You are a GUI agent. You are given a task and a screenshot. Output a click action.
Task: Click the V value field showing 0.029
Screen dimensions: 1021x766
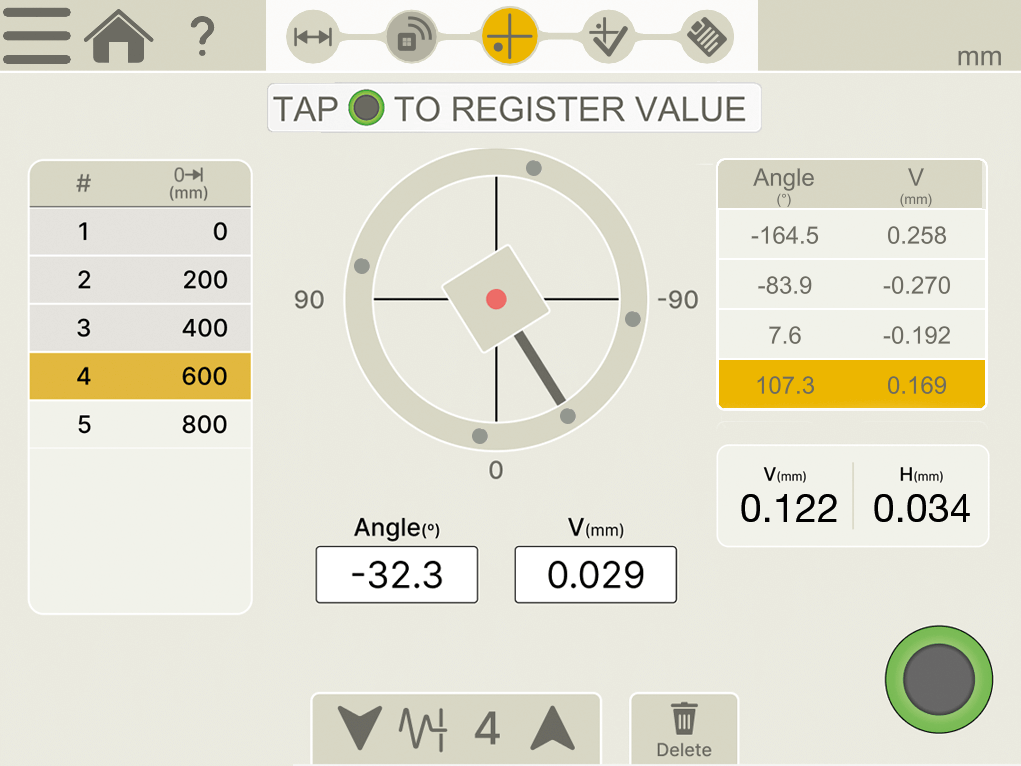point(595,575)
